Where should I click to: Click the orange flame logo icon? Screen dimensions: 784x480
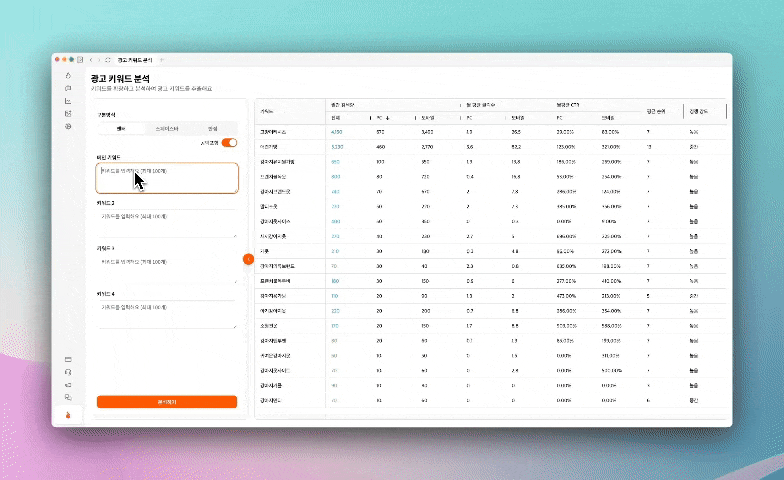coord(68,415)
